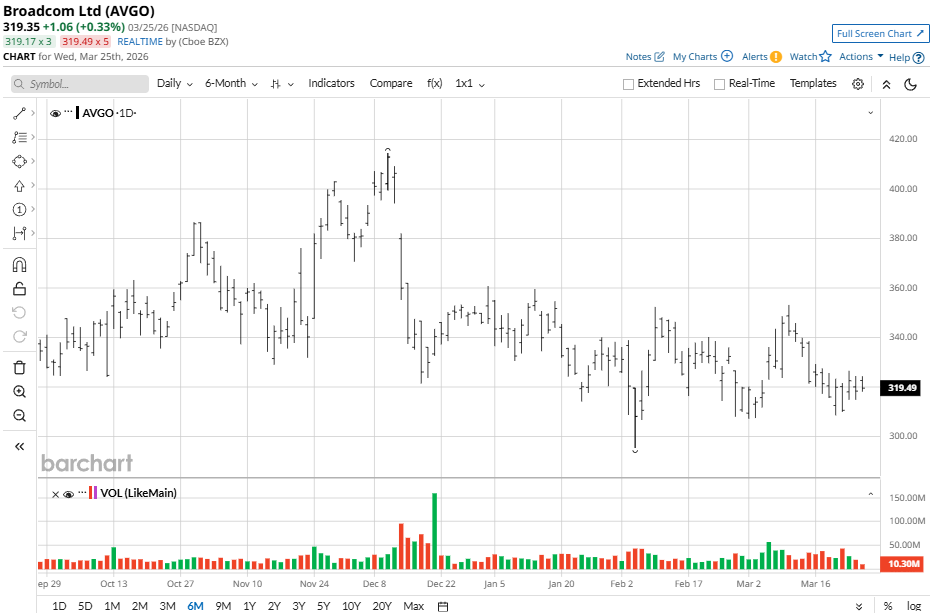Screen dimensions: 936x613
Task: Open chart settings gear icon
Action: pos(858,84)
